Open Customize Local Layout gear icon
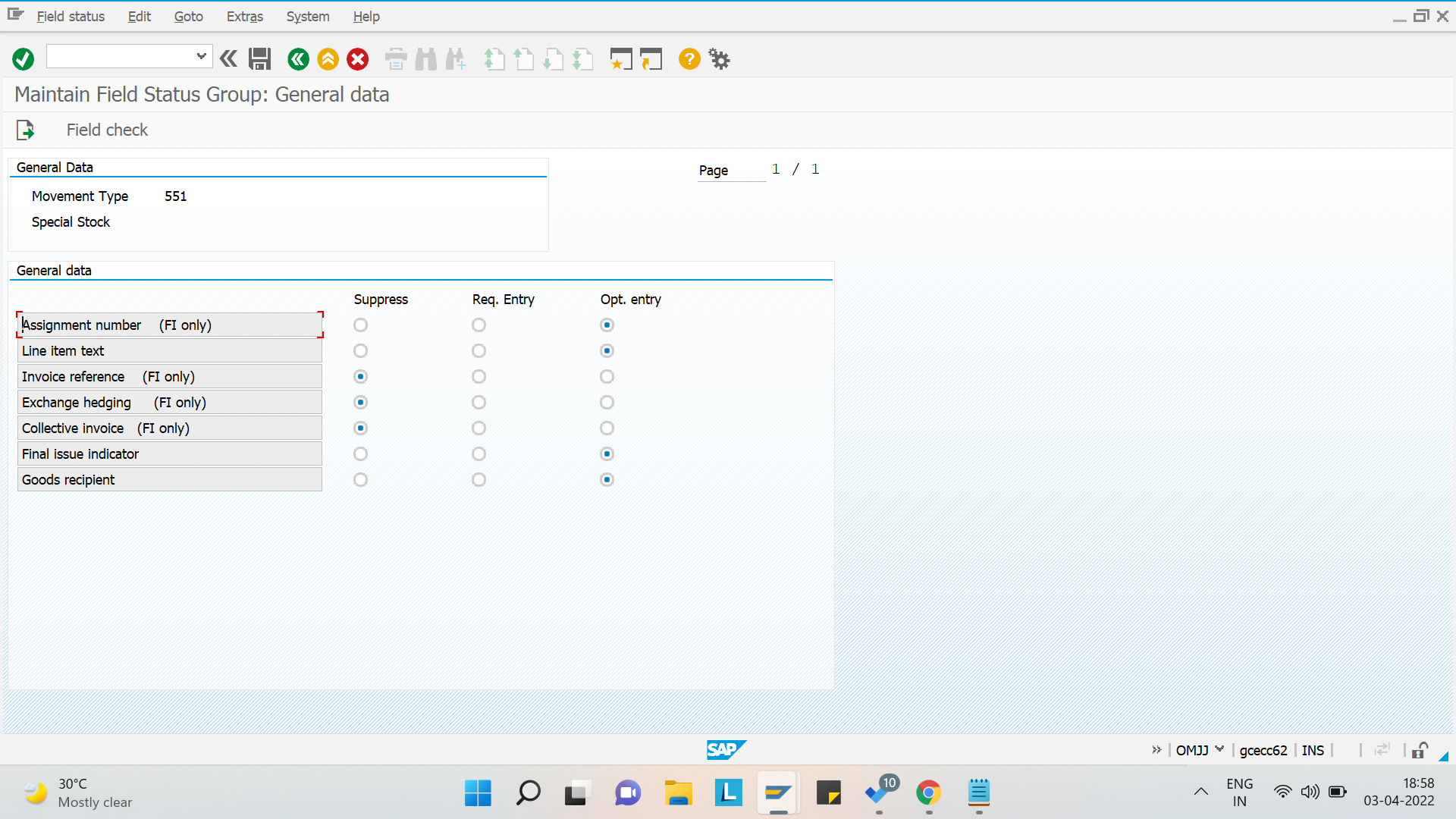Viewport: 1456px width, 819px height. point(719,59)
